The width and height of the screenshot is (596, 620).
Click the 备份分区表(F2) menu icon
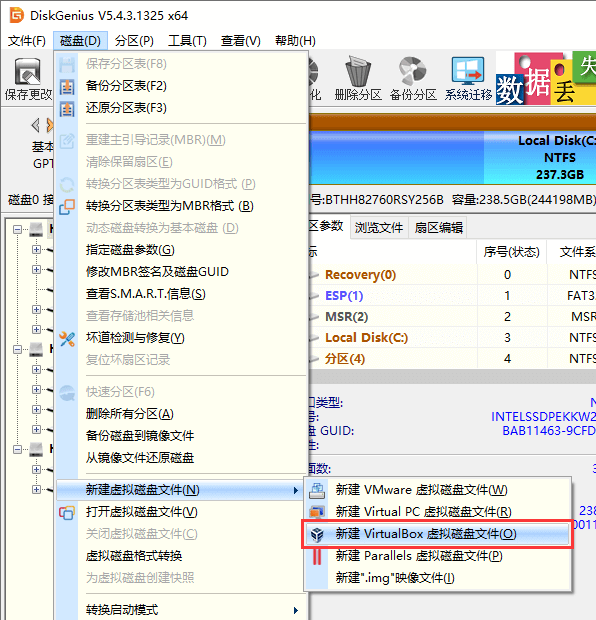(x=67, y=86)
